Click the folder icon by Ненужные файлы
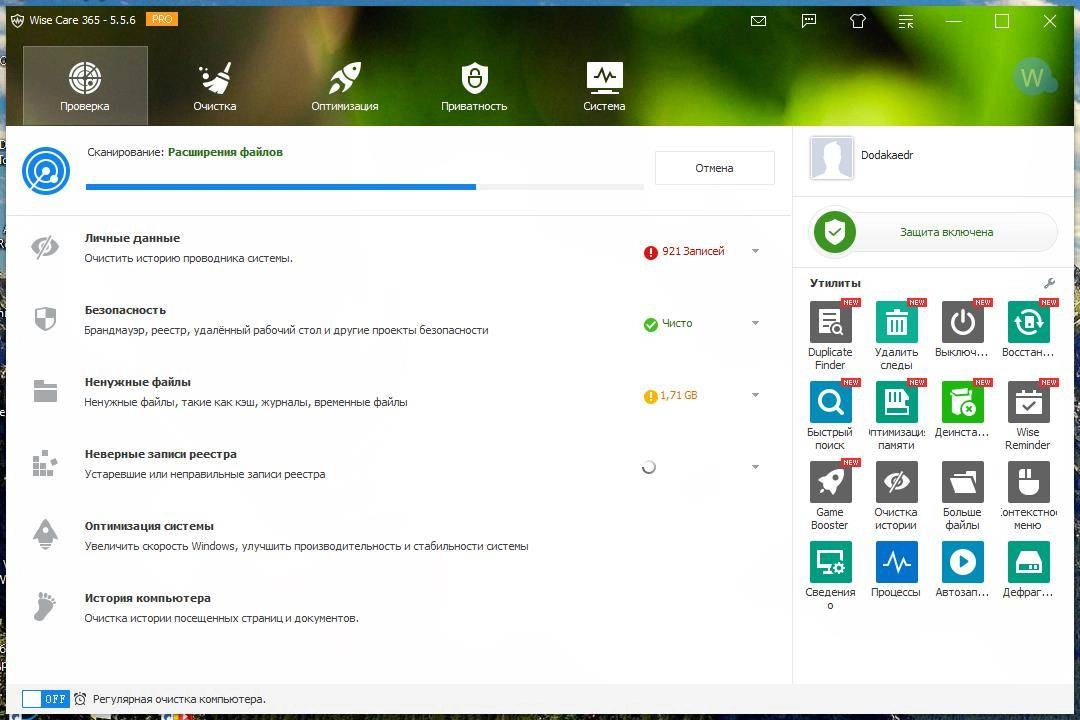The height and width of the screenshot is (720, 1080). [45, 391]
